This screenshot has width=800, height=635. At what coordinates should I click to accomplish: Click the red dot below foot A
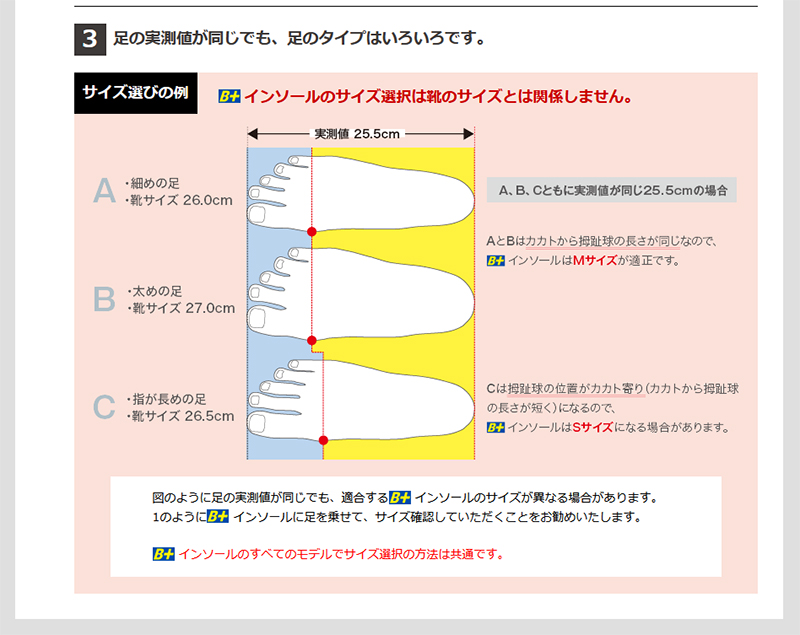pos(312,232)
